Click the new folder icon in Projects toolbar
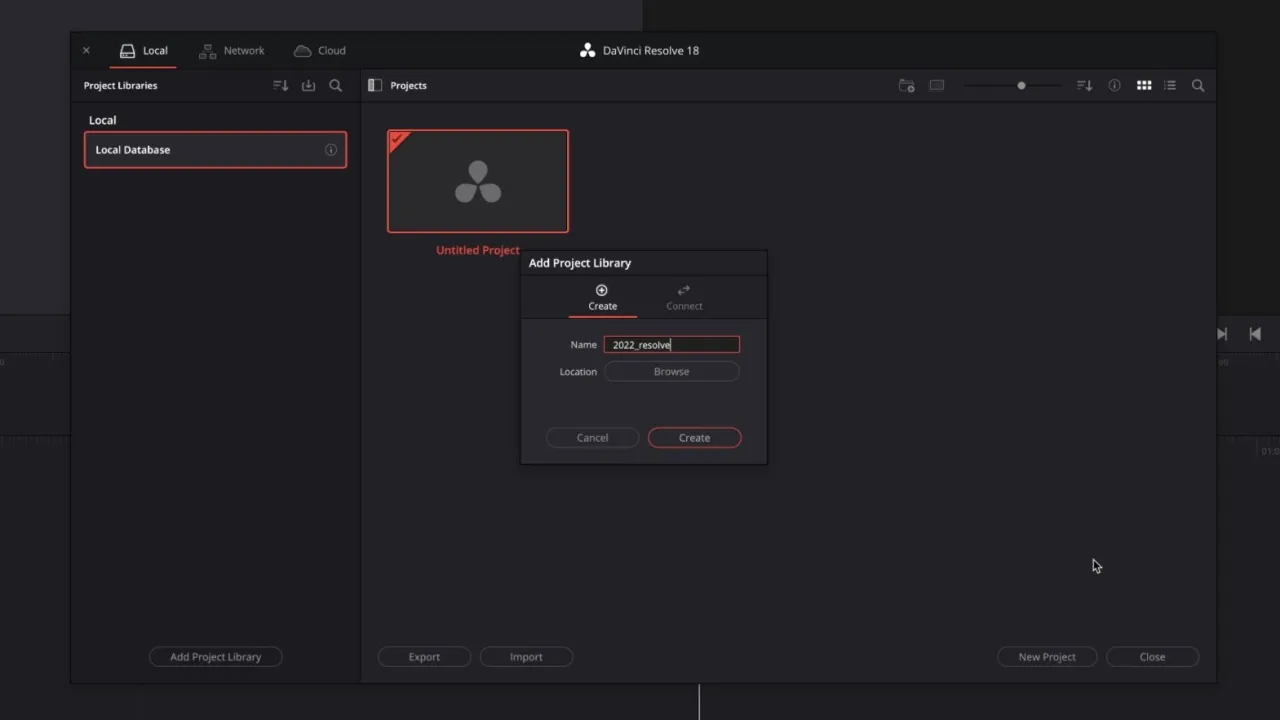 [x=906, y=85]
